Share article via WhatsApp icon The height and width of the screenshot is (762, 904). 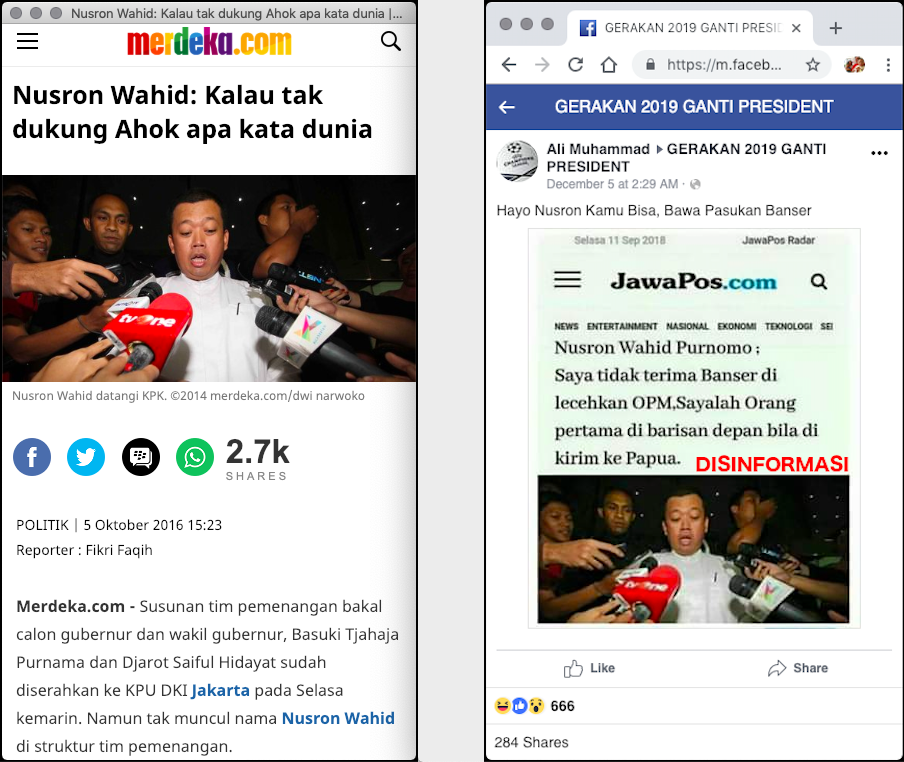click(195, 457)
